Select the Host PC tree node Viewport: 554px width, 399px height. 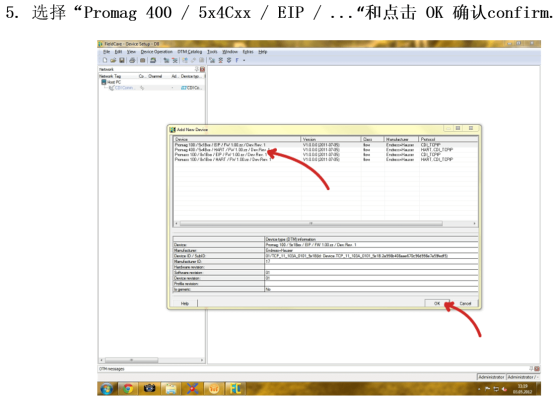pos(111,82)
